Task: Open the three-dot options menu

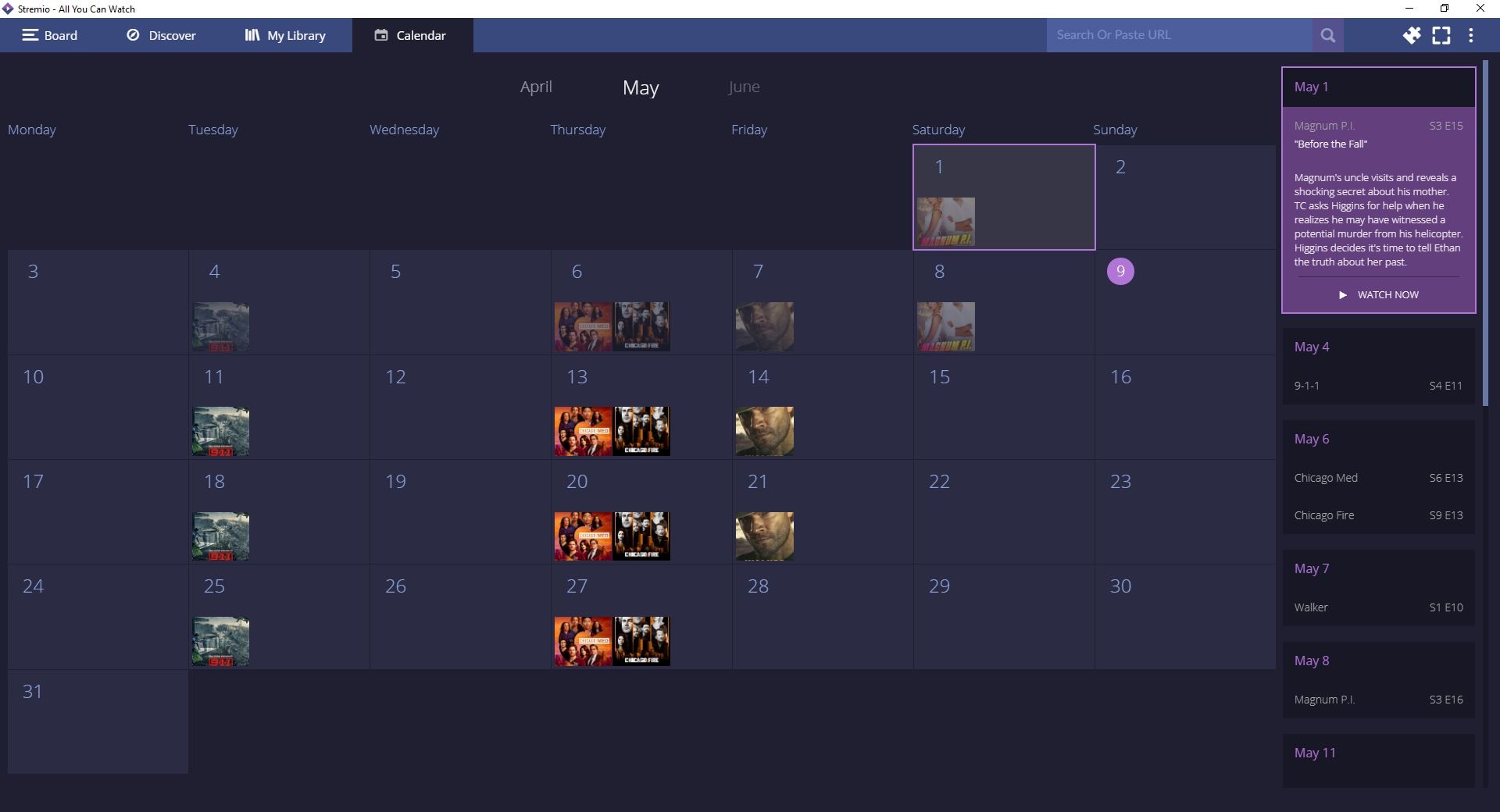Action: point(1471,35)
